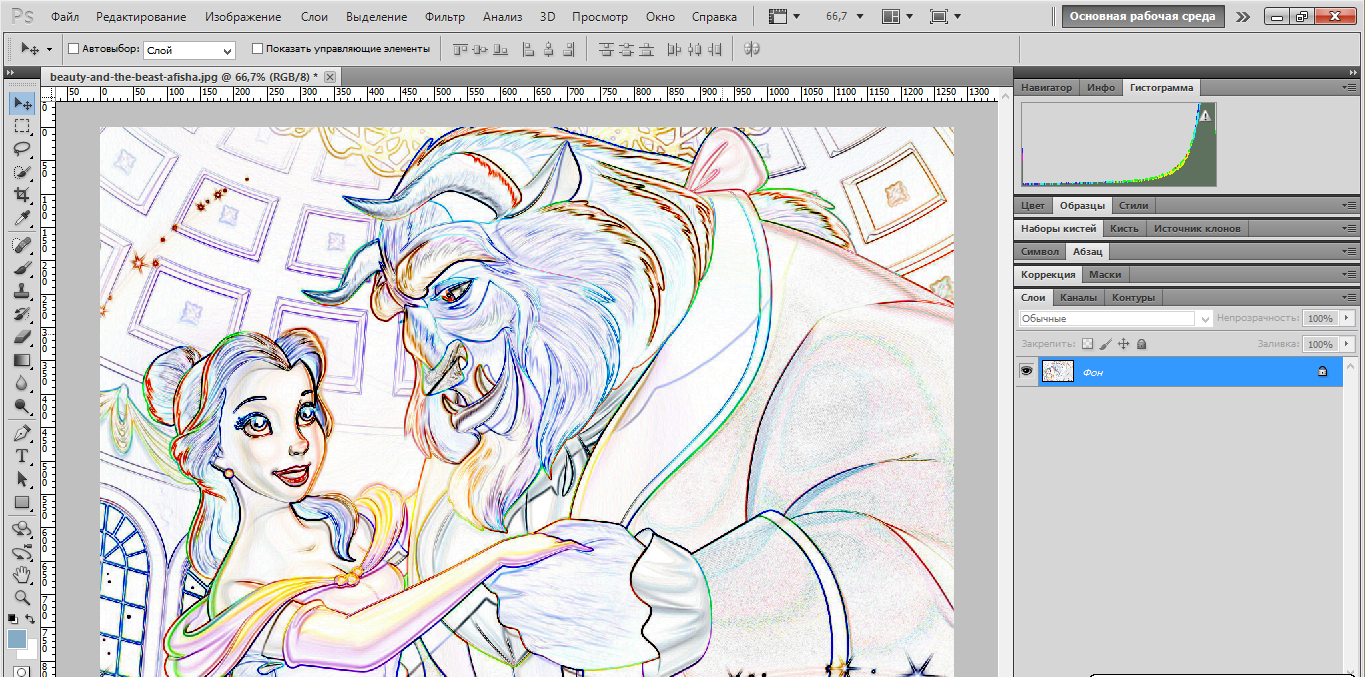
Task: Enable the Автовыбор checkbox
Action: [73, 49]
